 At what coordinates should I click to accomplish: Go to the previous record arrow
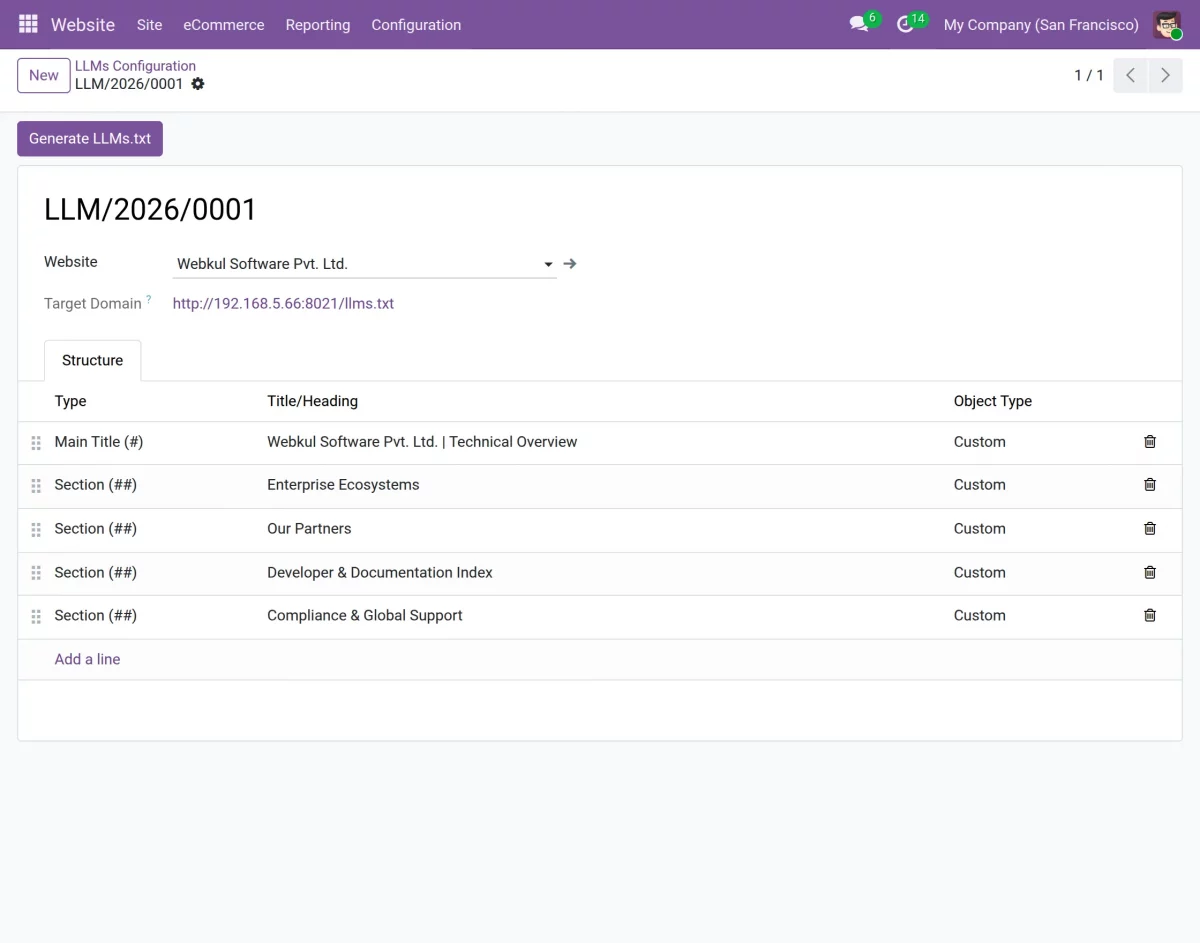click(1130, 76)
